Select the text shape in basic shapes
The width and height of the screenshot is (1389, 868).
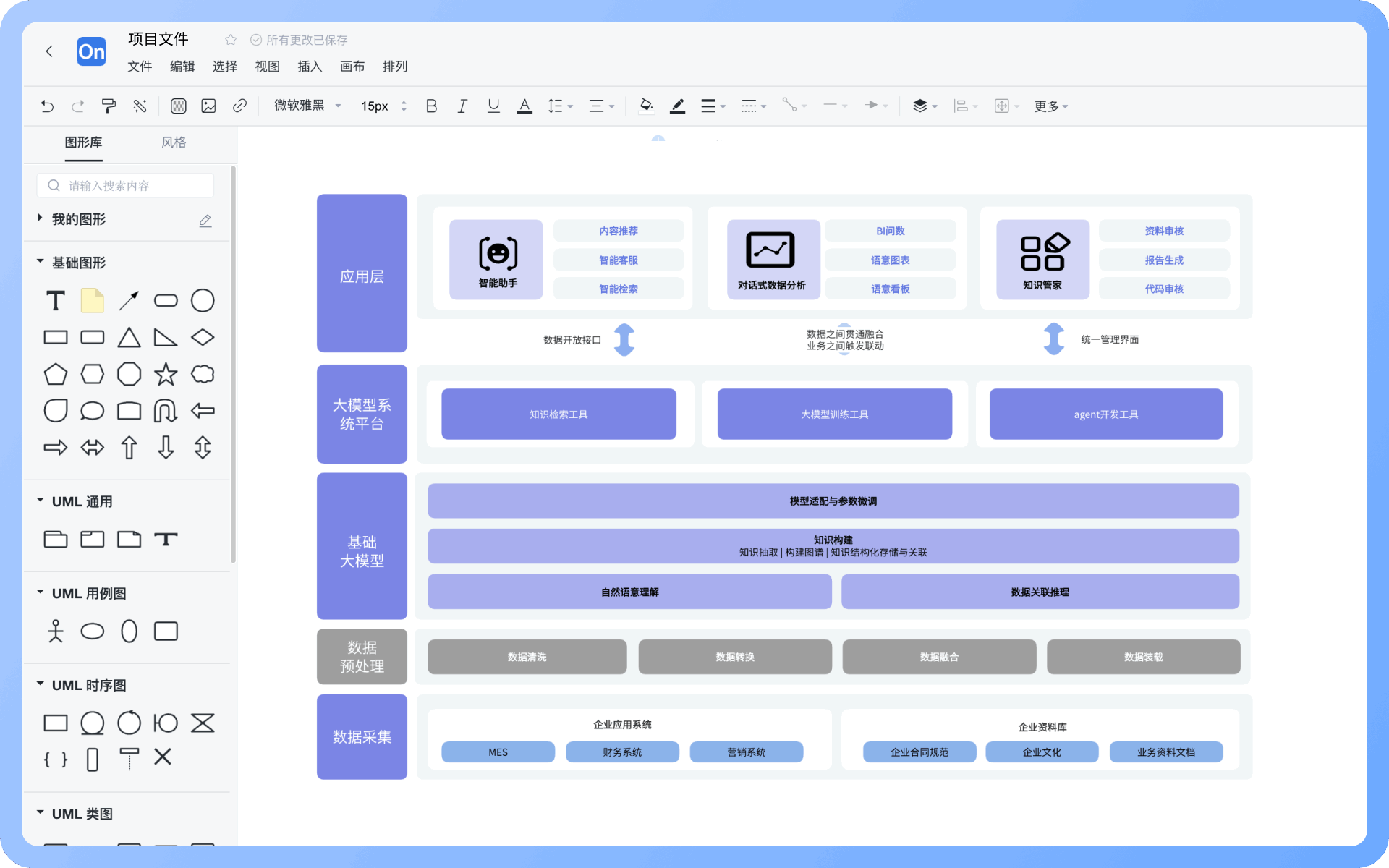(56, 301)
